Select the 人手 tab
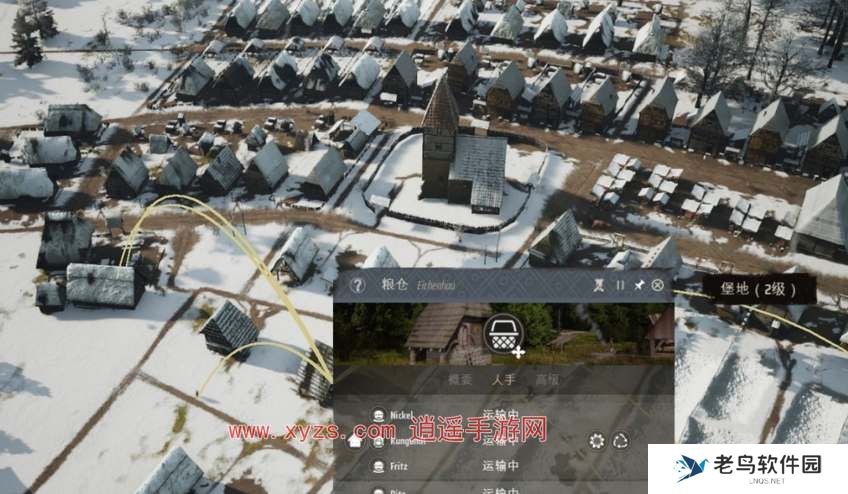The width and height of the screenshot is (848, 494). (x=503, y=380)
